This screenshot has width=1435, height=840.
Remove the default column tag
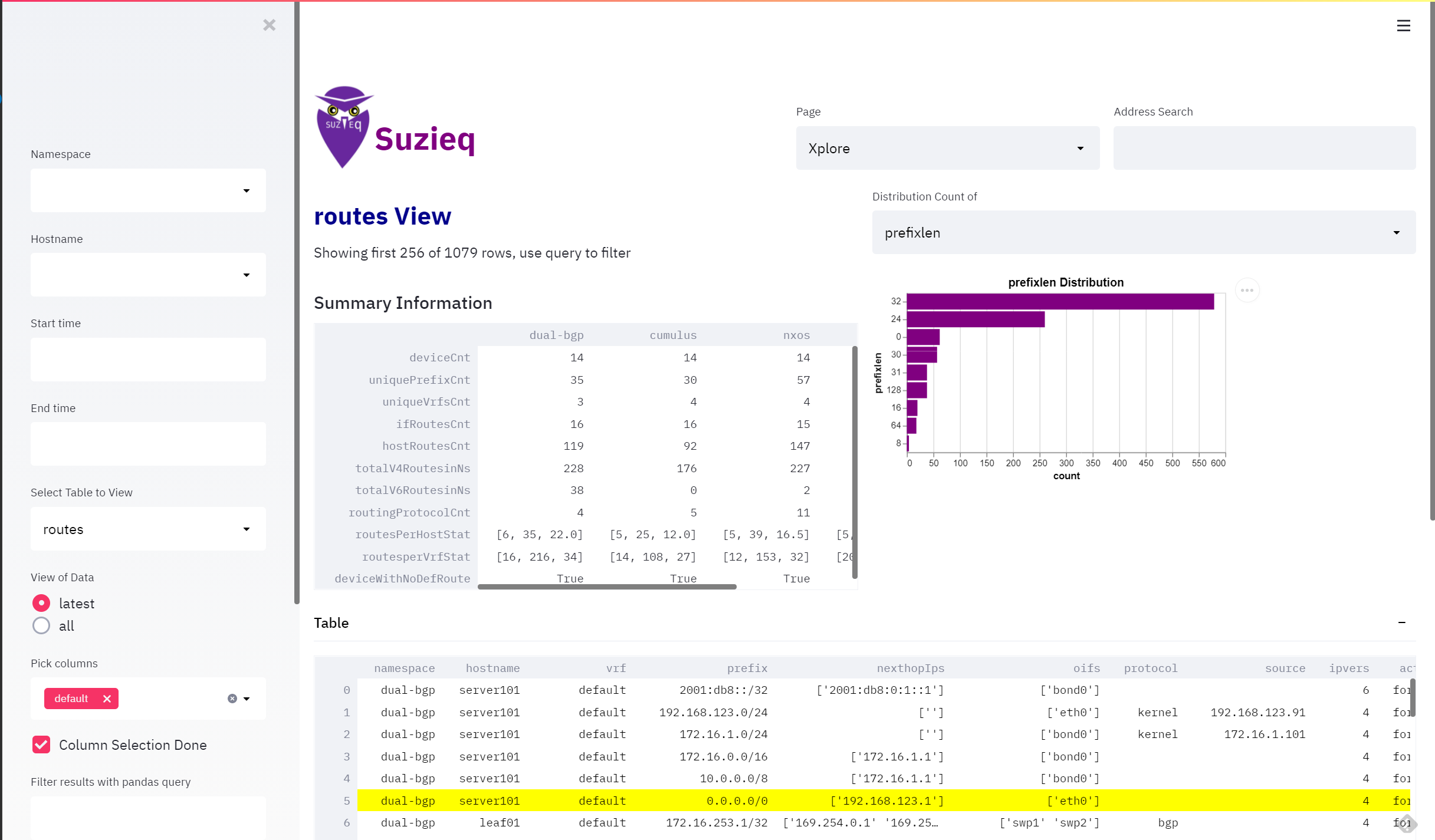point(107,699)
